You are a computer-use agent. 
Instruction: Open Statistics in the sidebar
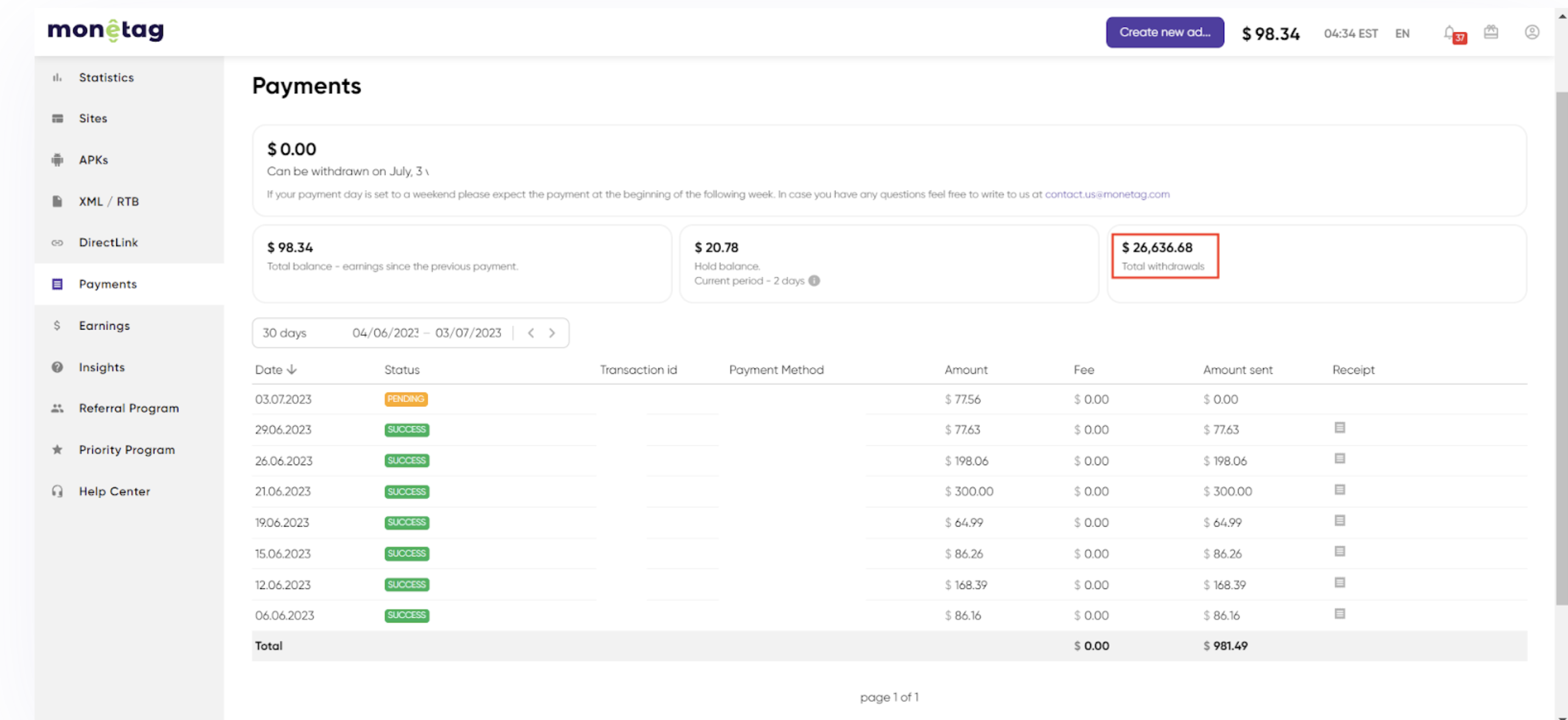click(x=106, y=77)
